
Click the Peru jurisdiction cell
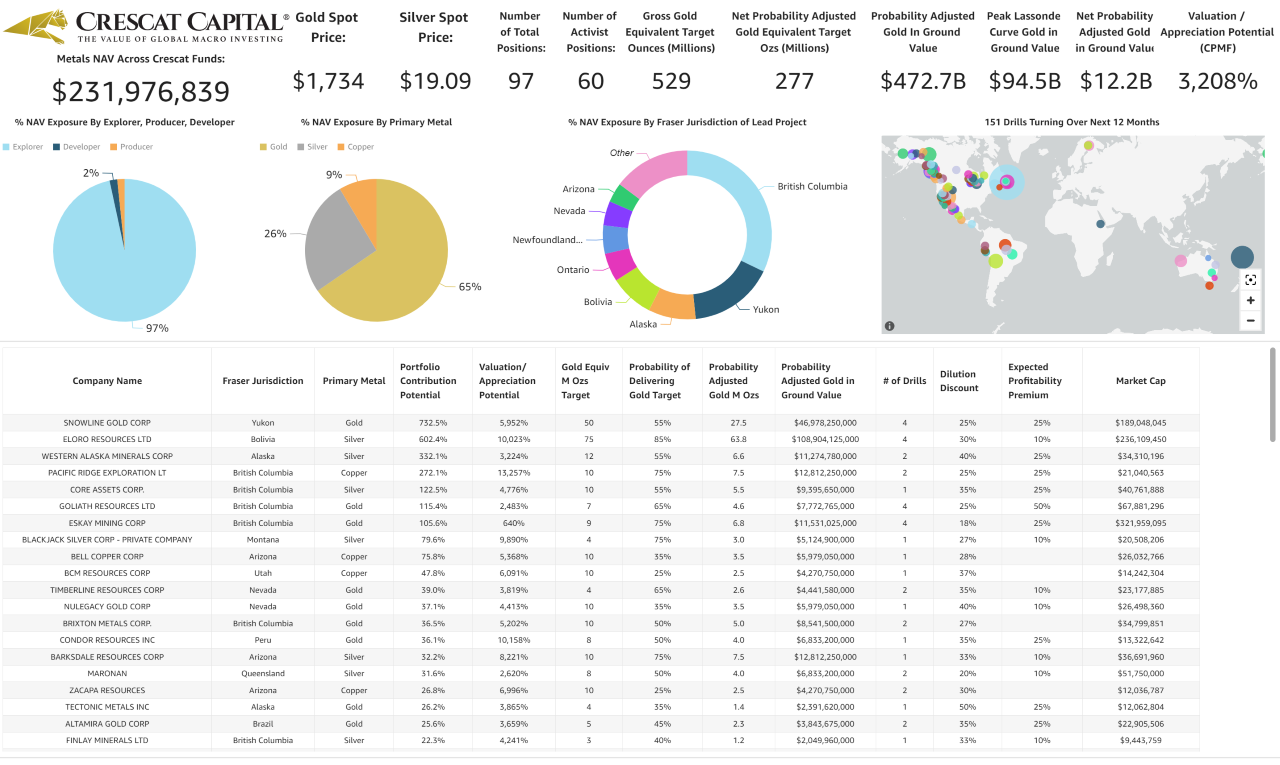[x=263, y=640]
